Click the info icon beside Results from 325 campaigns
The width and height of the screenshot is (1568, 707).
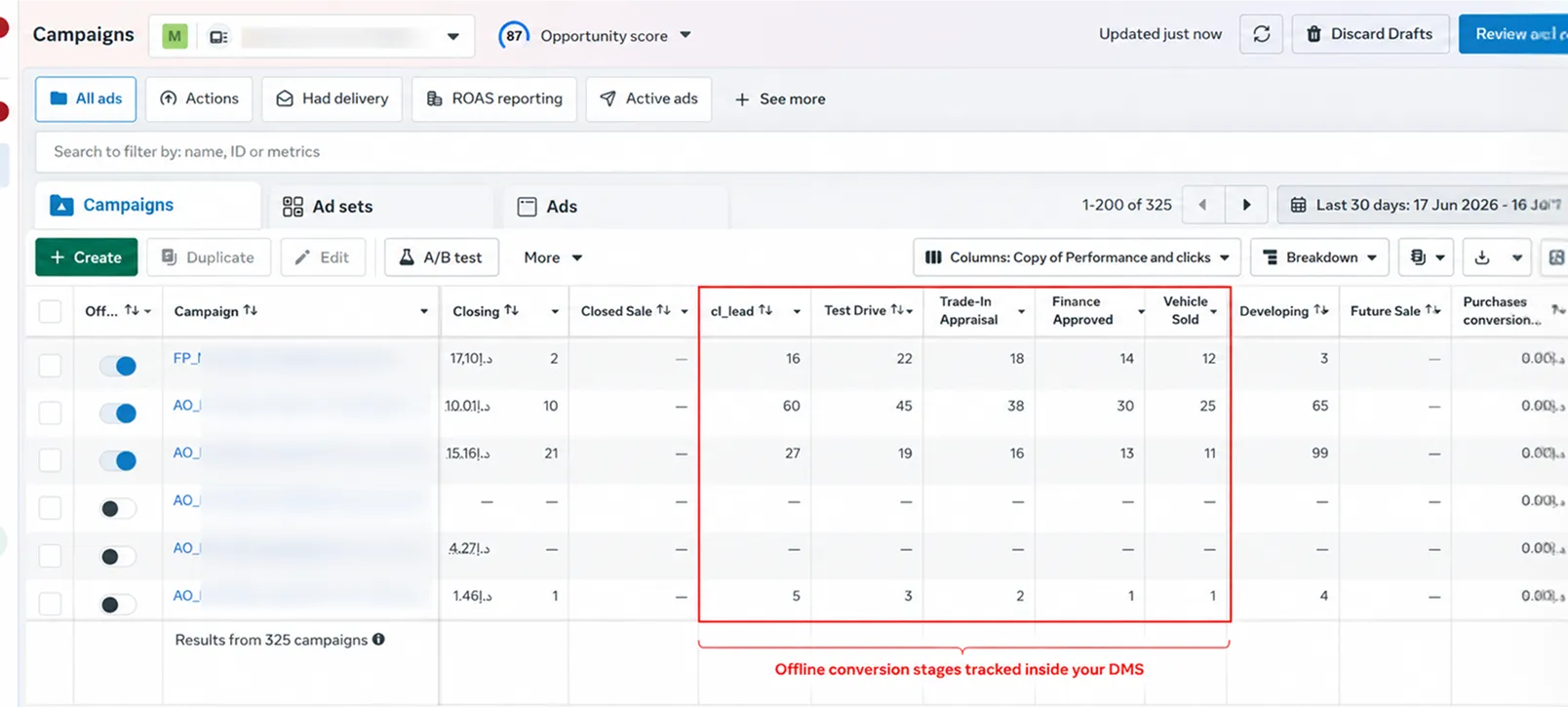[x=378, y=640]
